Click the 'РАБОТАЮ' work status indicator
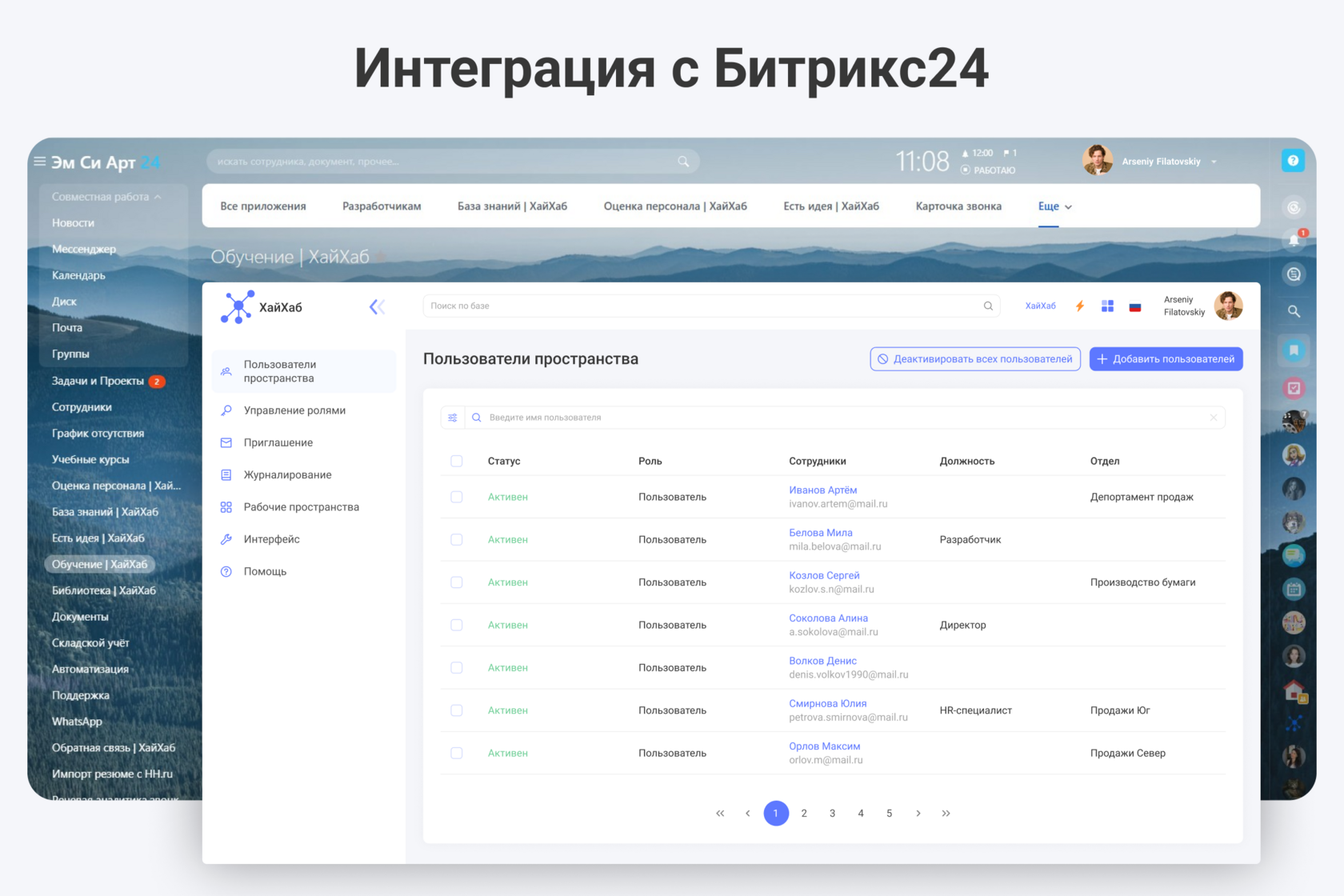The width and height of the screenshot is (1344, 896). point(988,170)
